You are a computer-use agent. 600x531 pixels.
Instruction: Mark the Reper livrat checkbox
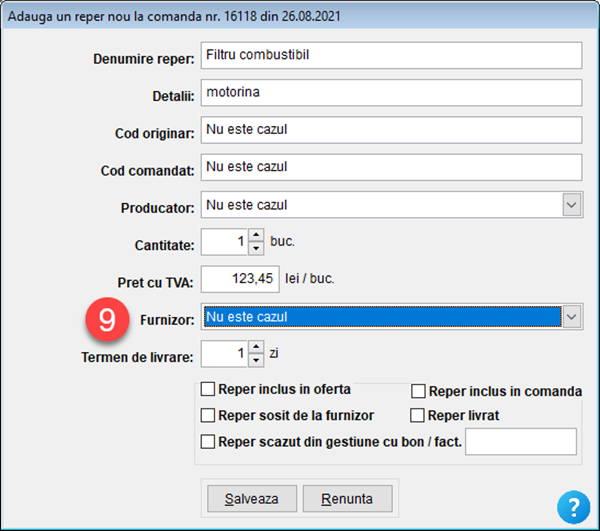pyautogui.click(x=419, y=415)
